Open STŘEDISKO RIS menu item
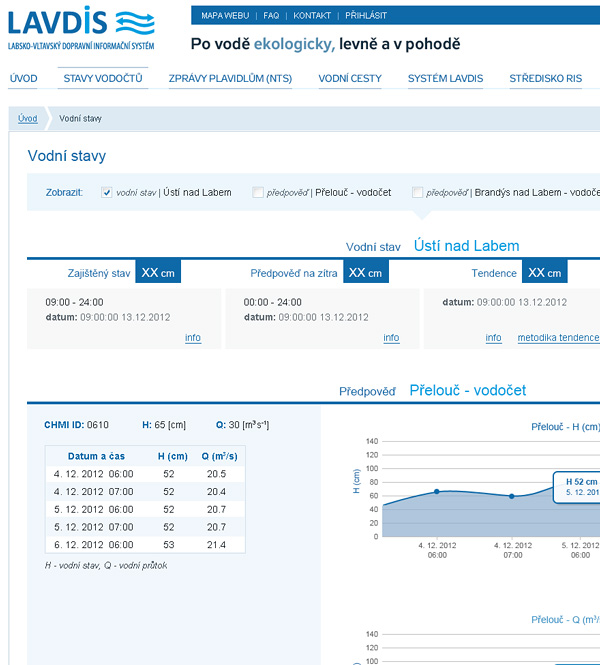The width and height of the screenshot is (600, 665). (x=546, y=78)
